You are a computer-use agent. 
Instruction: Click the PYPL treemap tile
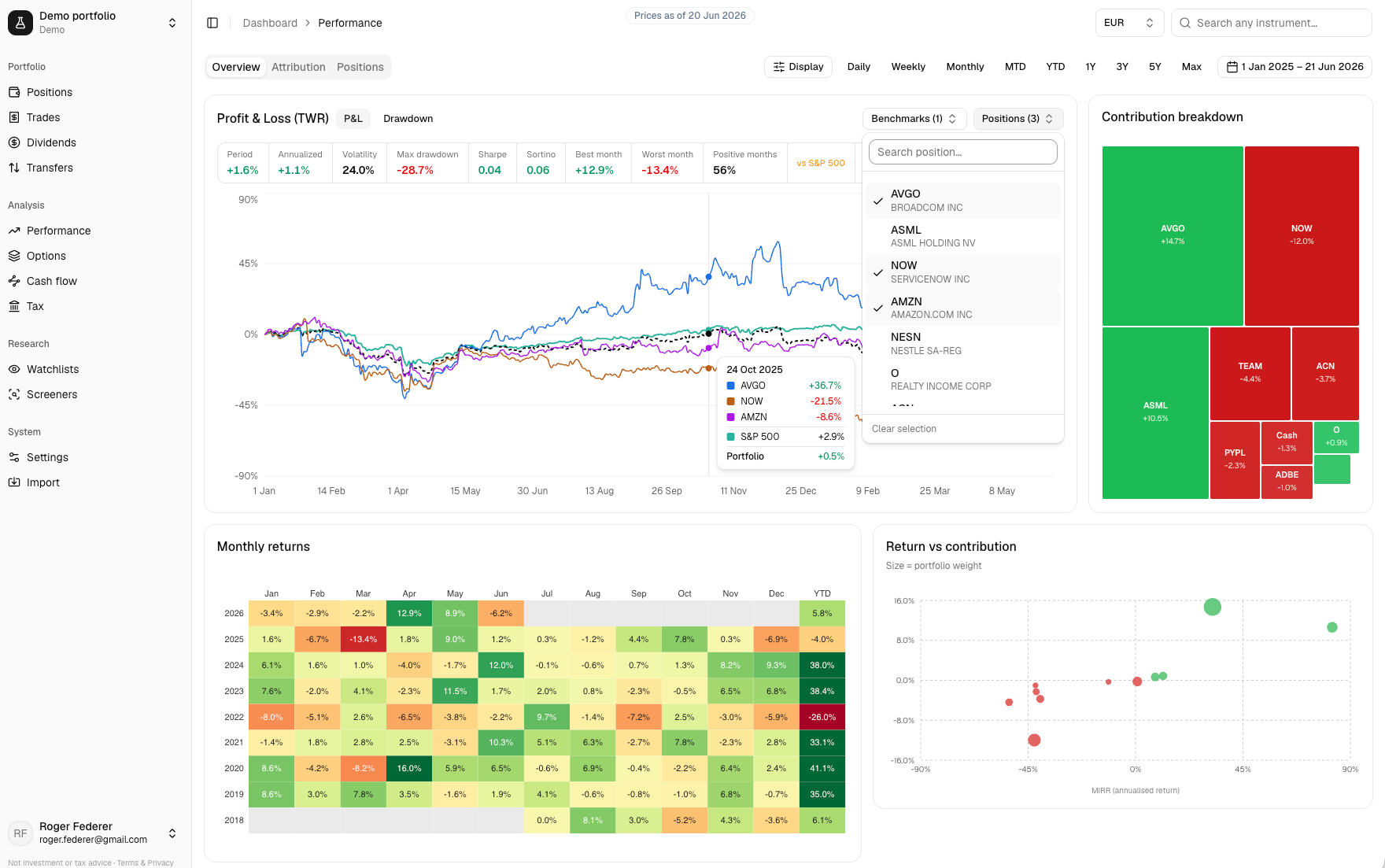click(1235, 460)
